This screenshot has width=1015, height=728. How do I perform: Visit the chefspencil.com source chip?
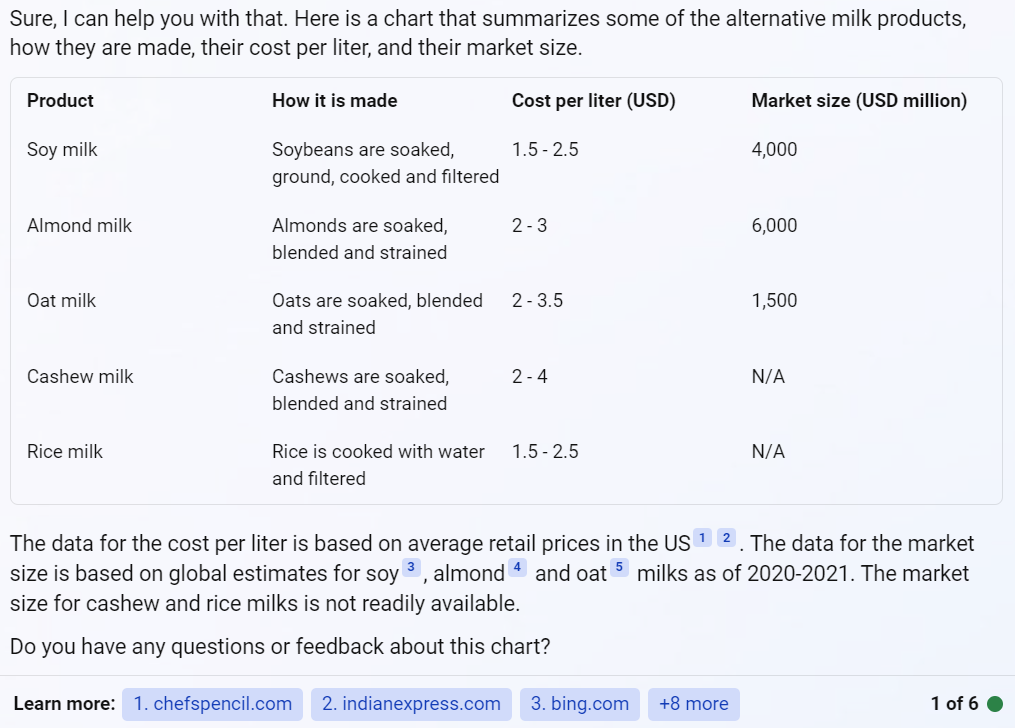(212, 704)
